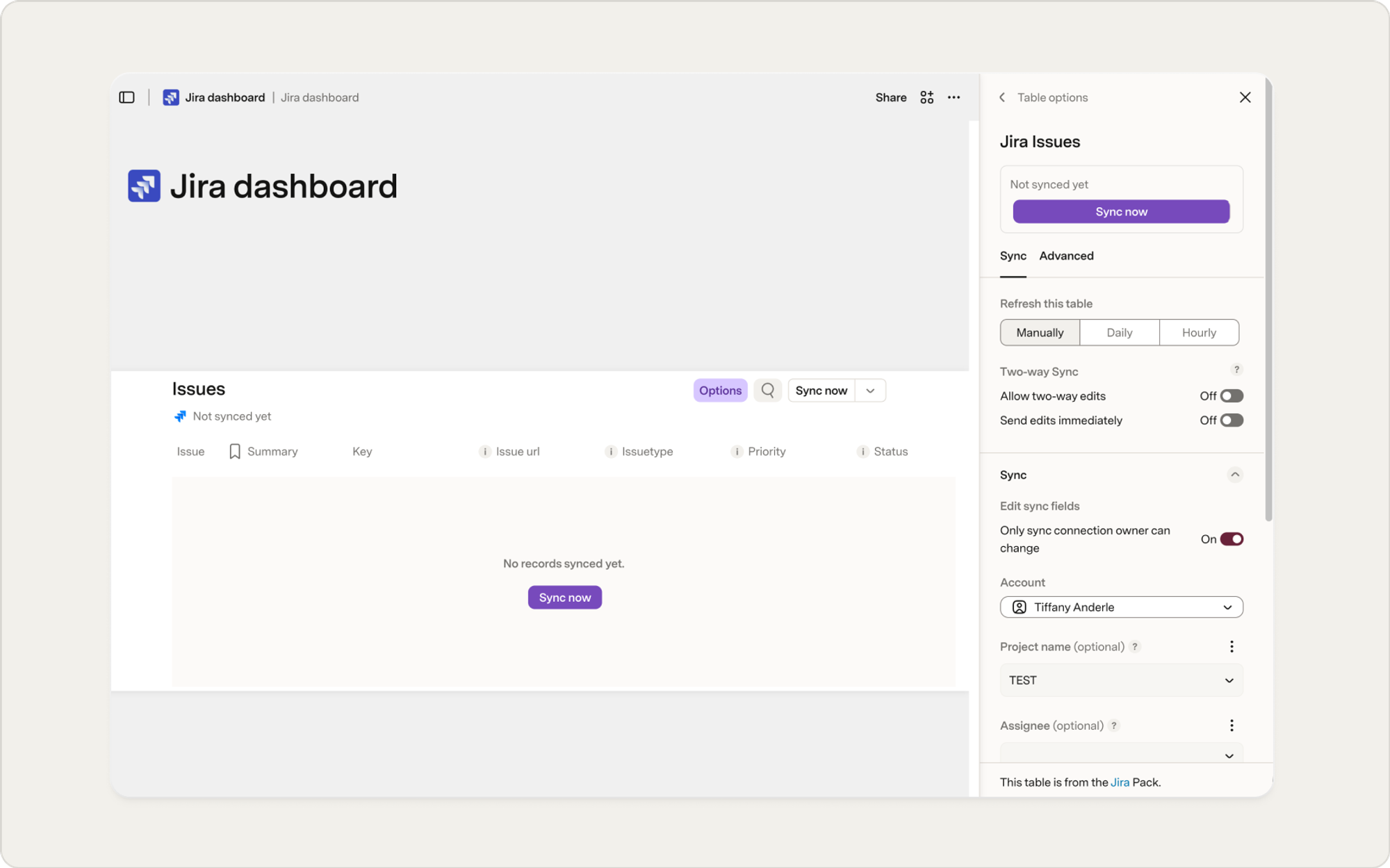Open the Account dropdown showing Tiffany Anderle
Viewport: 1390px width, 868px height.
coord(1121,607)
